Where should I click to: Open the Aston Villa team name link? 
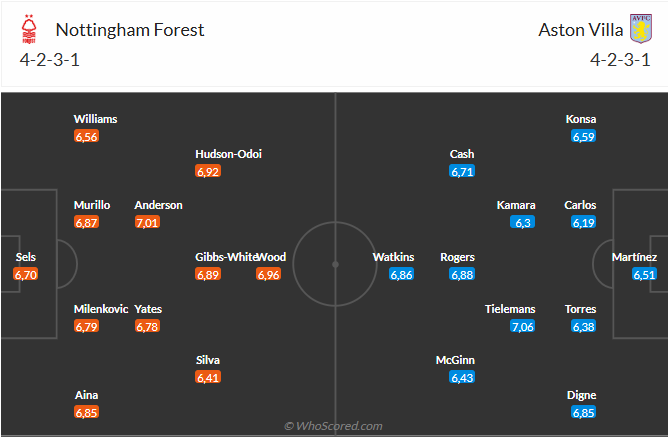point(580,30)
